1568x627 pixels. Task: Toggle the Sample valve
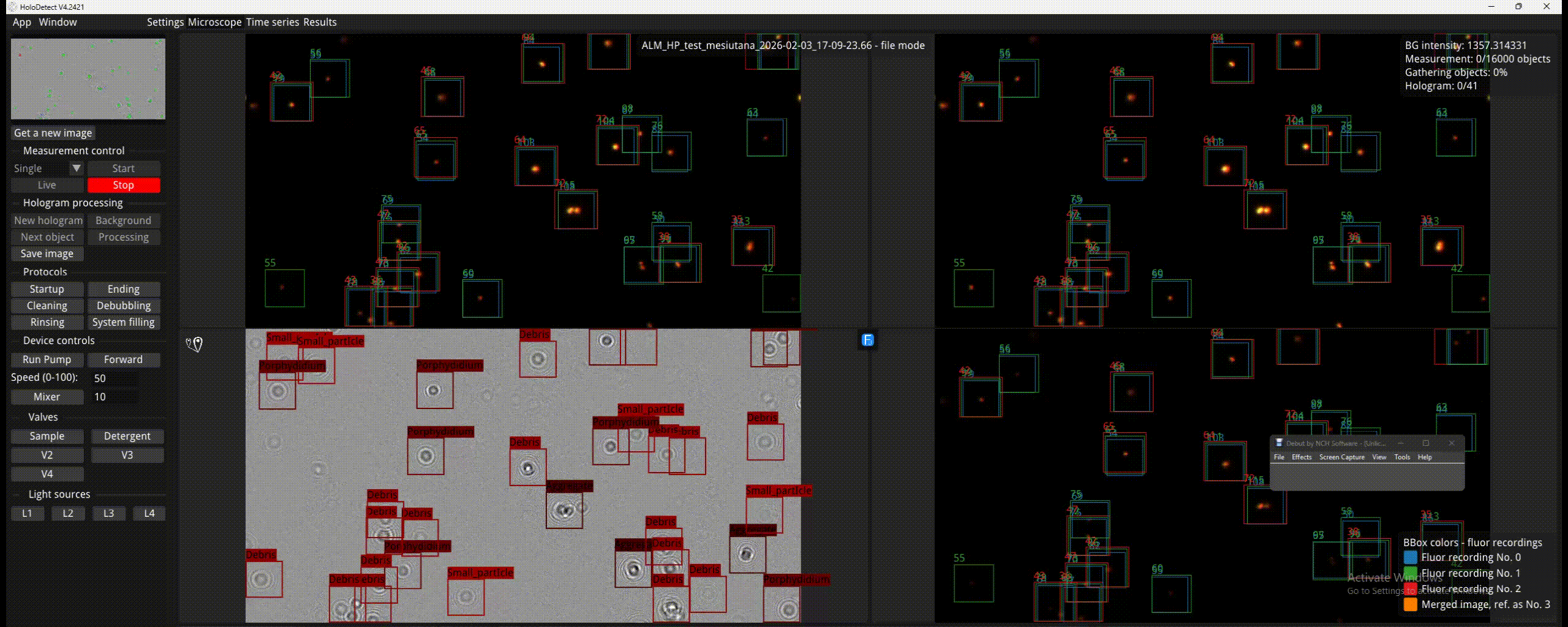[47, 437]
